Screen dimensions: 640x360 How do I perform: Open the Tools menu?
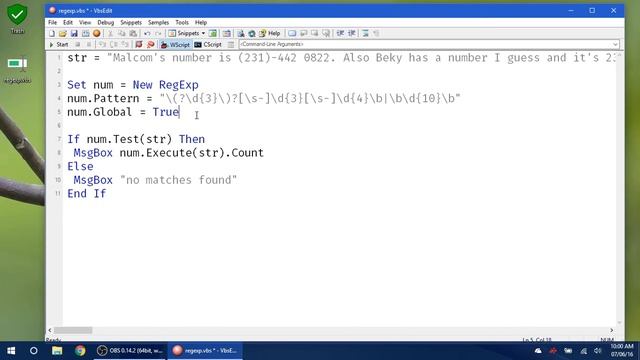[182, 22]
